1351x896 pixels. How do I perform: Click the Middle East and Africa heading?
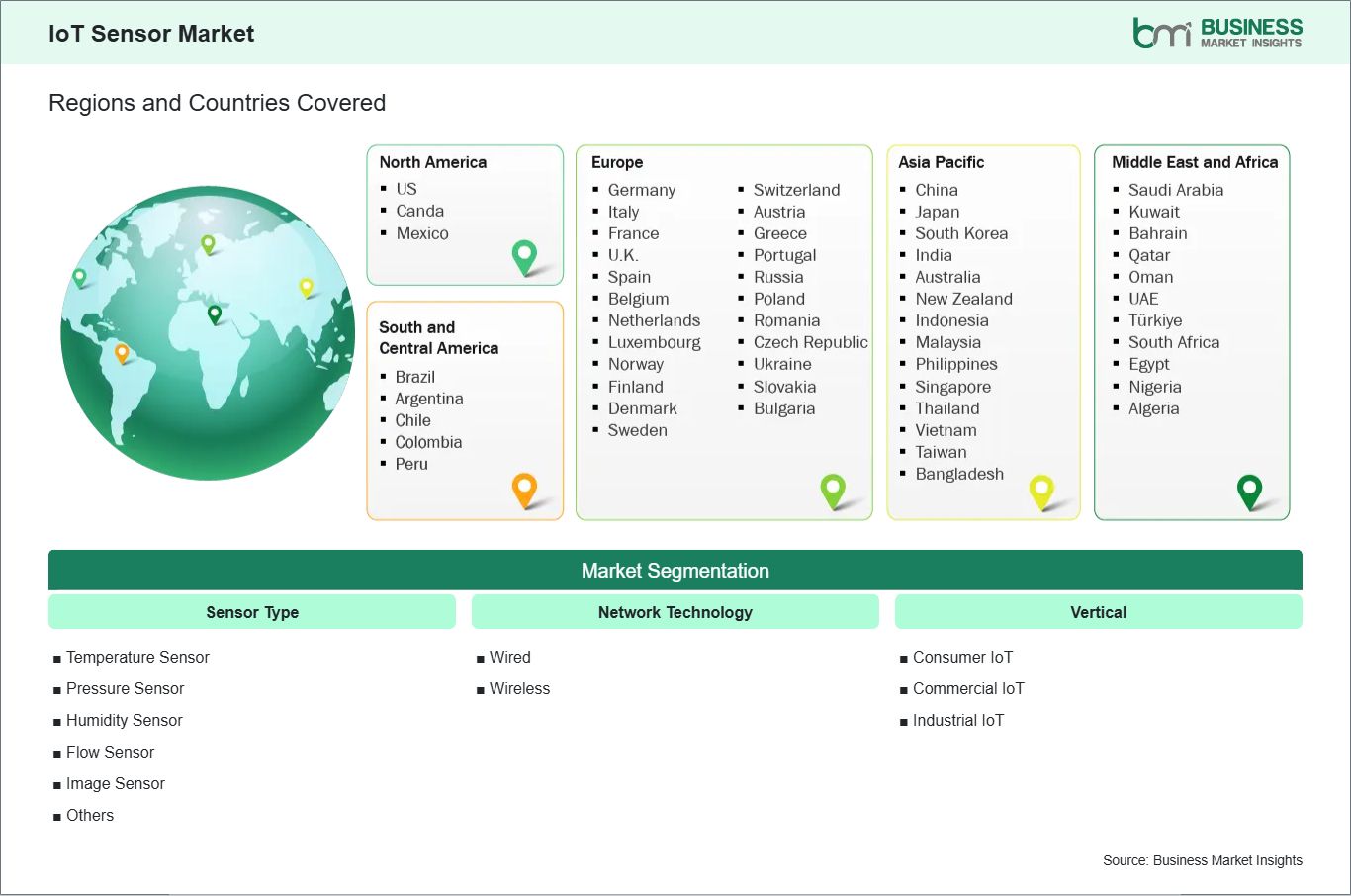[x=1195, y=162]
